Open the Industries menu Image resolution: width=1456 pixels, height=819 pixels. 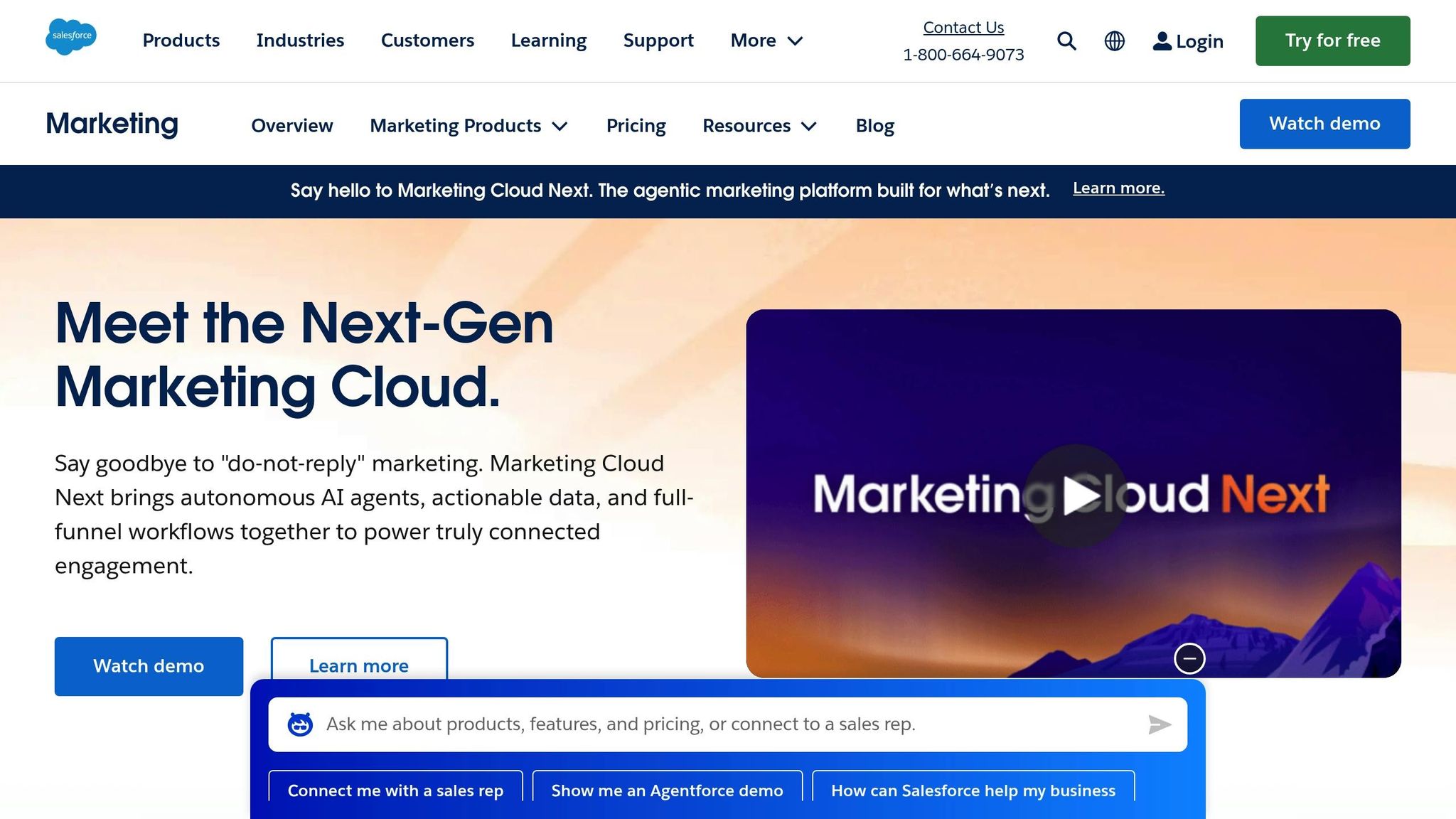[300, 41]
